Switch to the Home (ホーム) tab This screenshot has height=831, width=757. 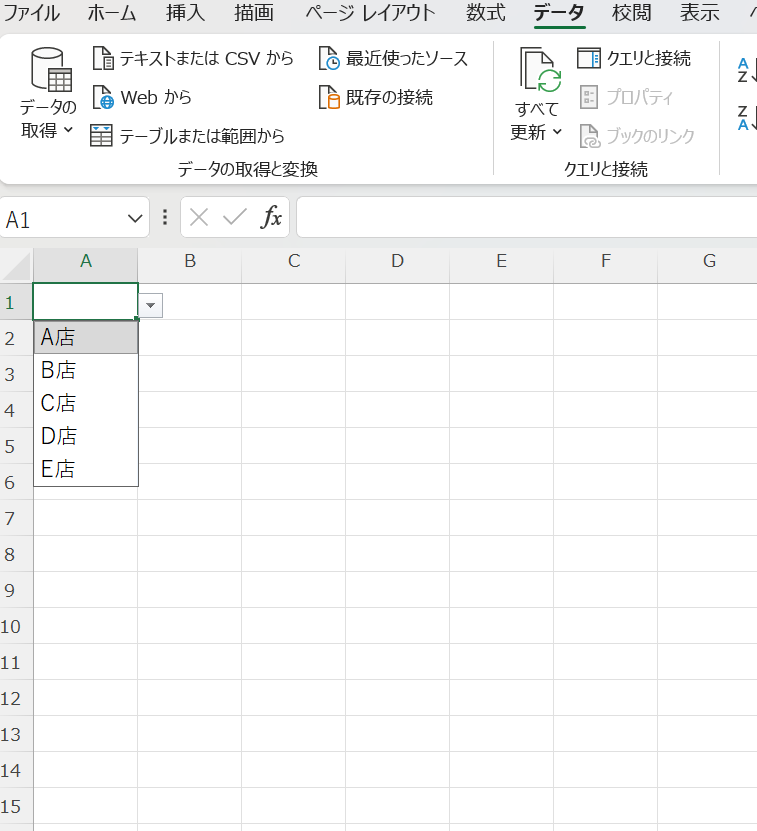pyautogui.click(x=112, y=13)
